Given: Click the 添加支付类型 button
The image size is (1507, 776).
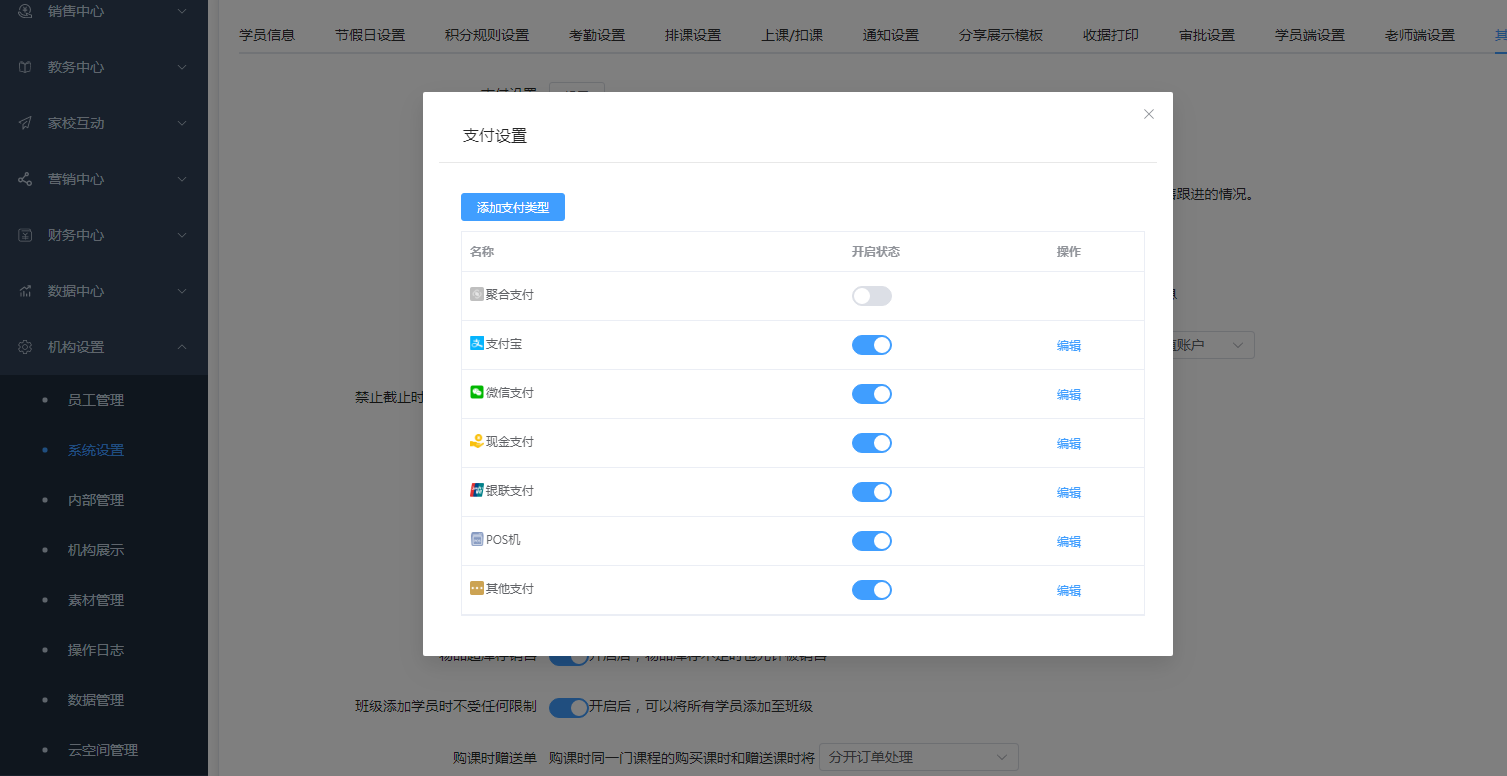Looking at the screenshot, I should tap(513, 207).
